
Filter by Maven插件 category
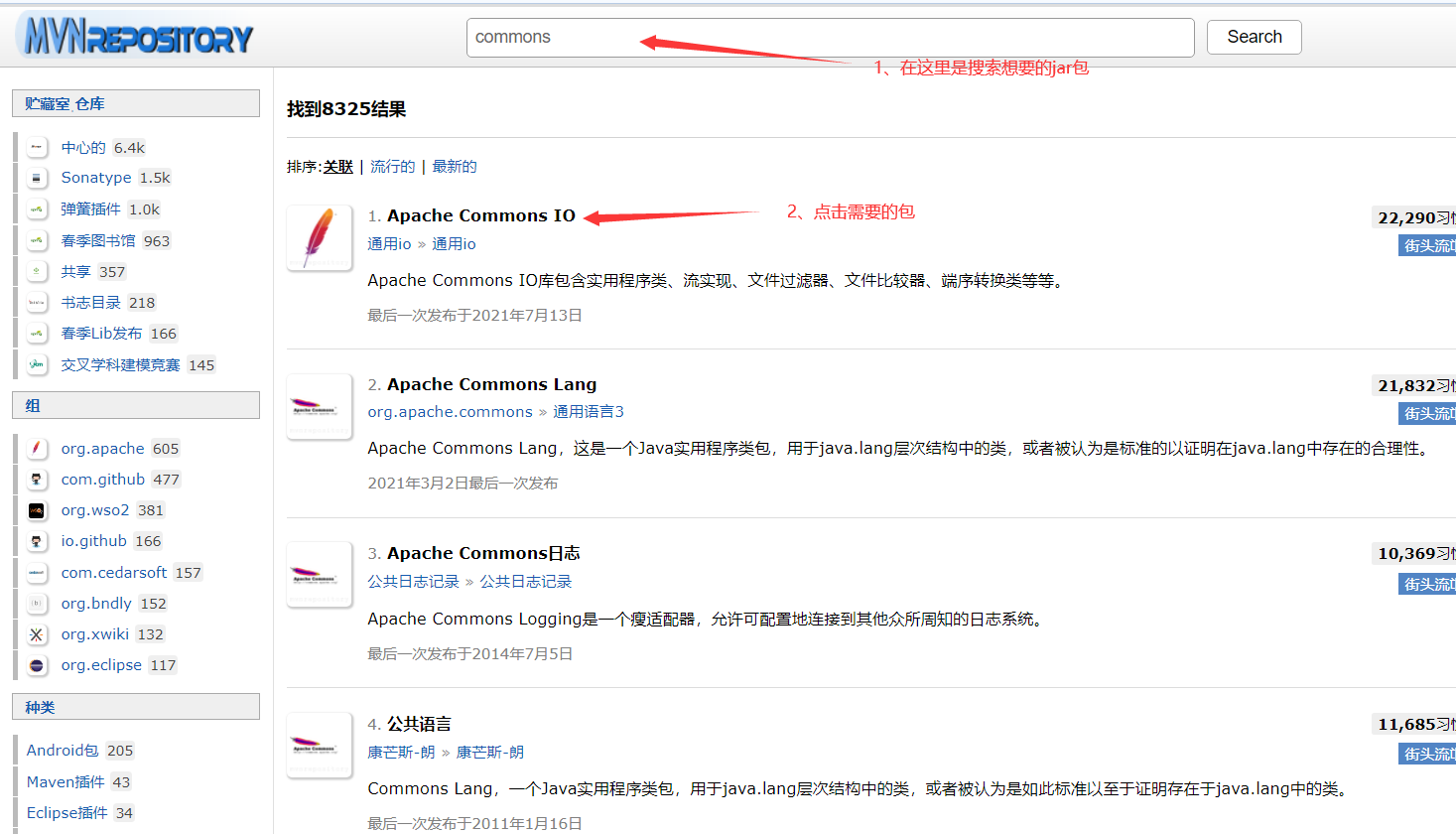pyautogui.click(x=66, y=782)
